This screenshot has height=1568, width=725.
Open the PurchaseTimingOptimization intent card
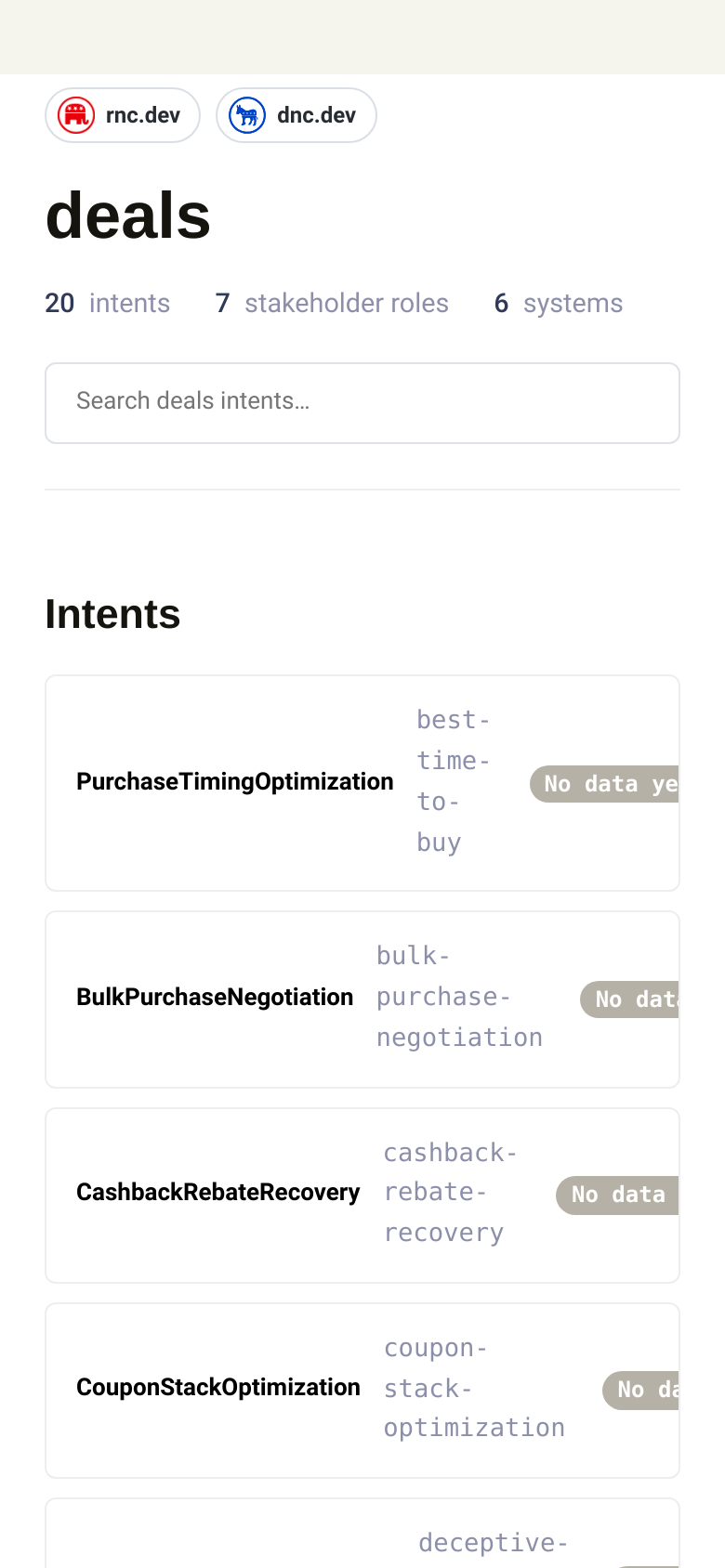362,783
